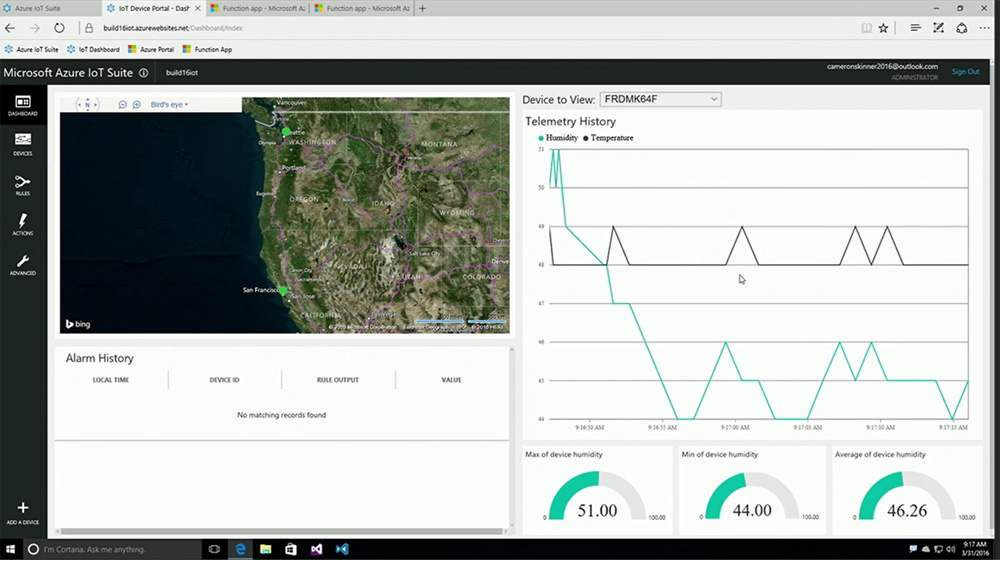1000x564 pixels.
Task: Open the Devices sidebar item
Action: [23, 145]
